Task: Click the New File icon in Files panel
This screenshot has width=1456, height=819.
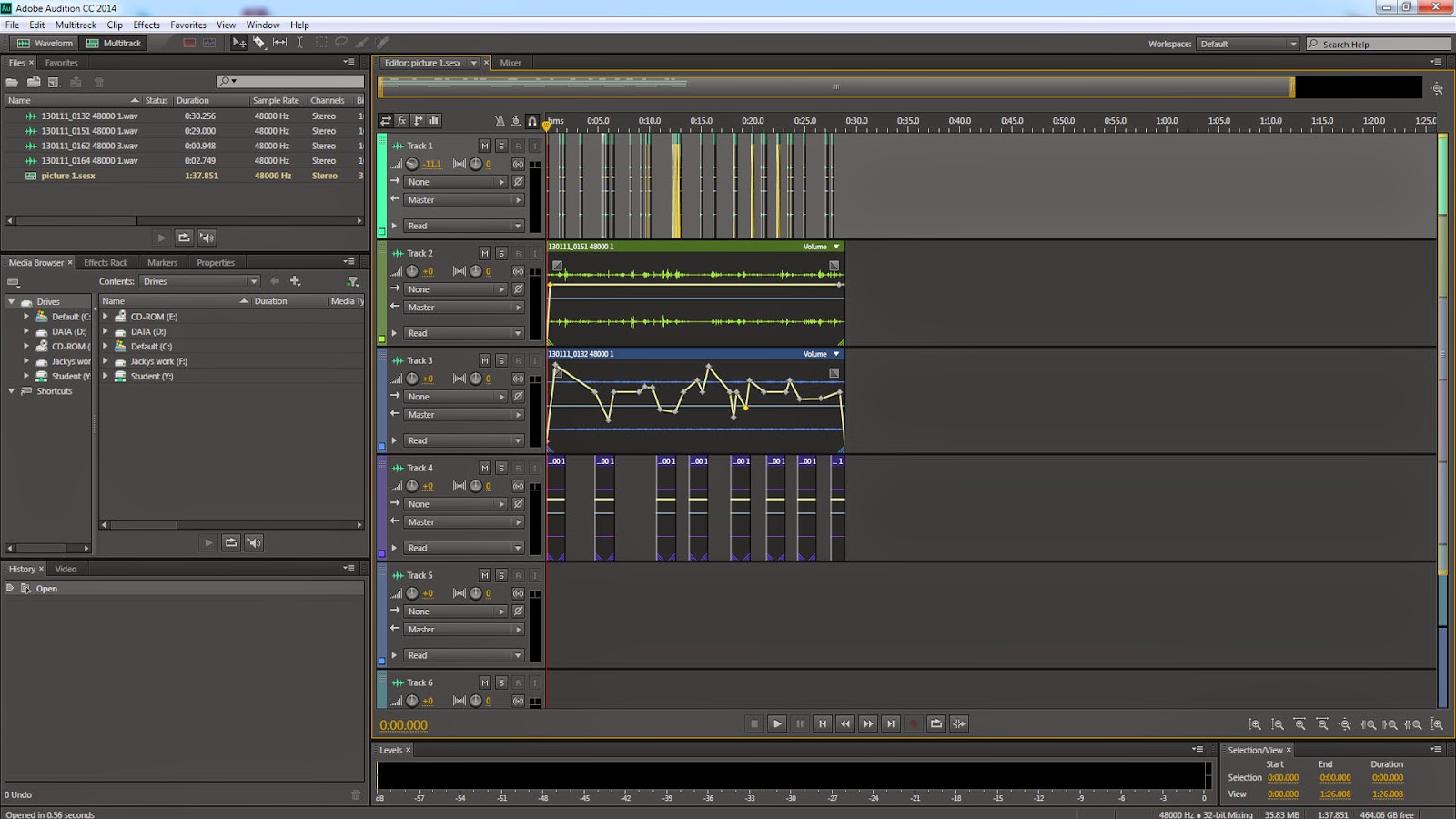Action: pyautogui.click(x=55, y=82)
